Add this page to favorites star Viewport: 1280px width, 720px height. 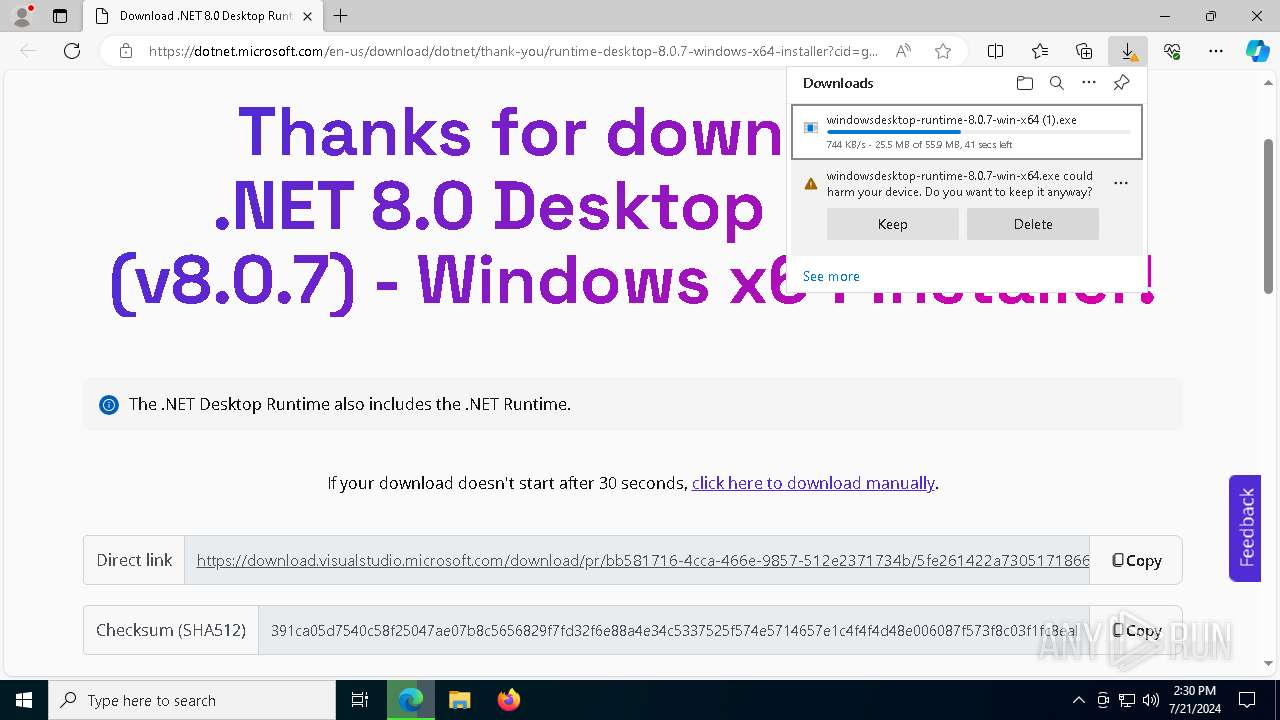pyautogui.click(x=942, y=51)
